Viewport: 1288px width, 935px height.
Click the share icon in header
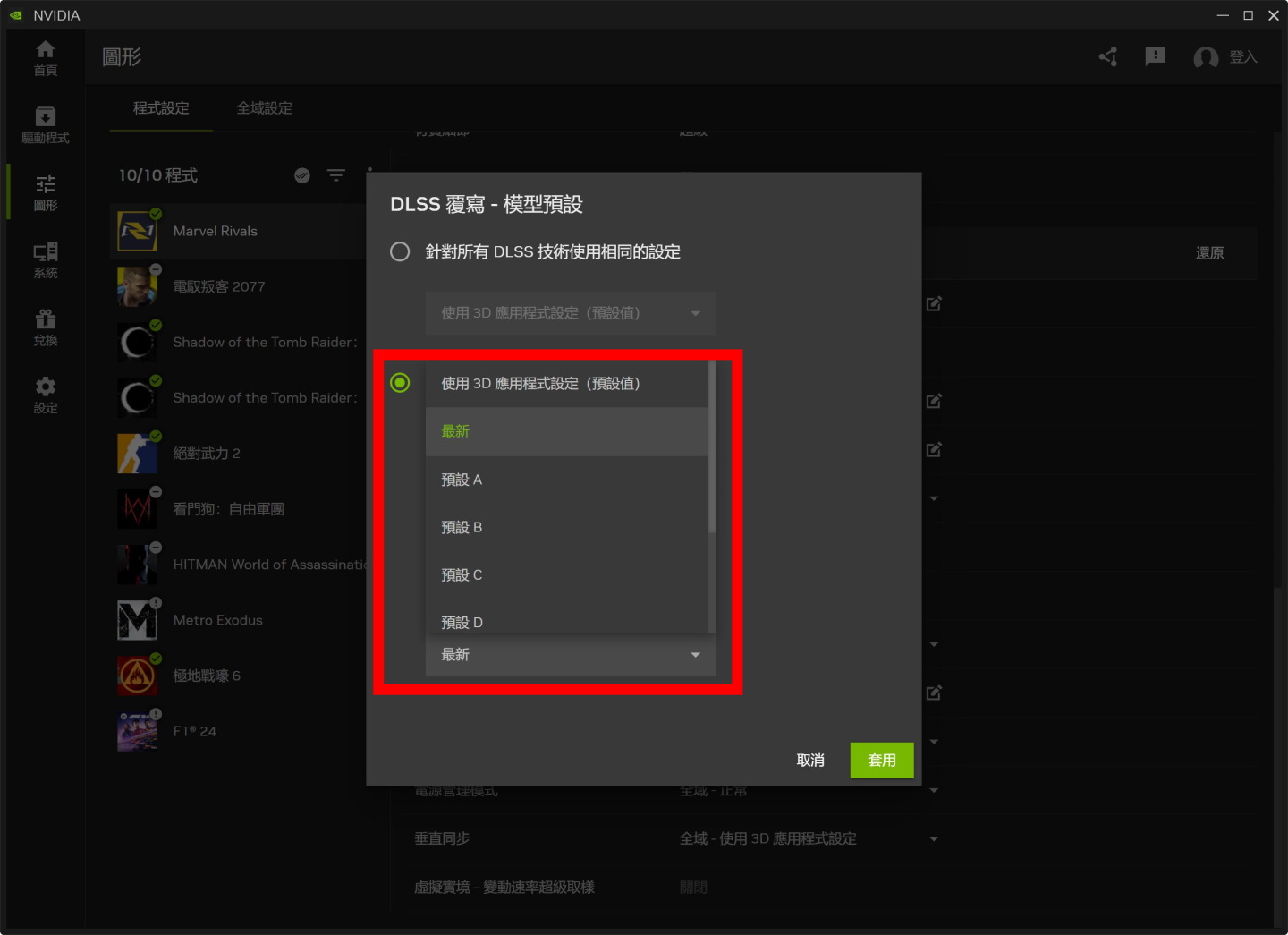point(1108,57)
